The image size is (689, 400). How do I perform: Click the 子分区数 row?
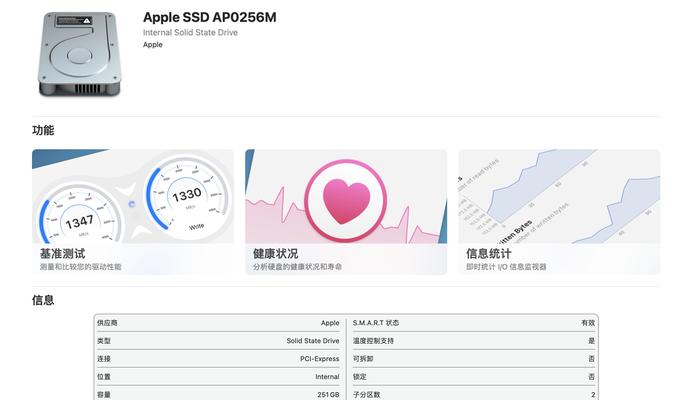474,395
